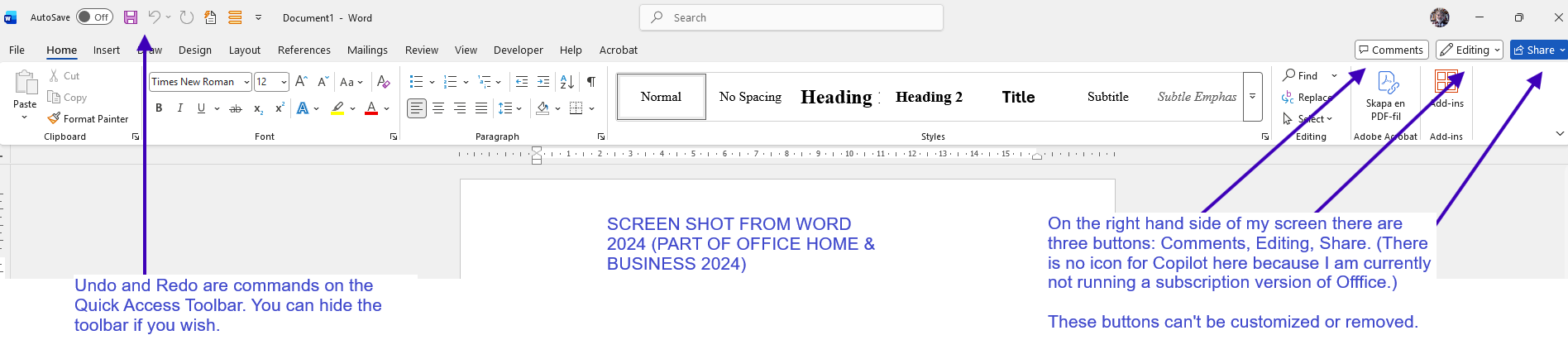Viewport: 1568px width, 340px height.
Task: Open the font size 12 dropdown
Action: 284,82
